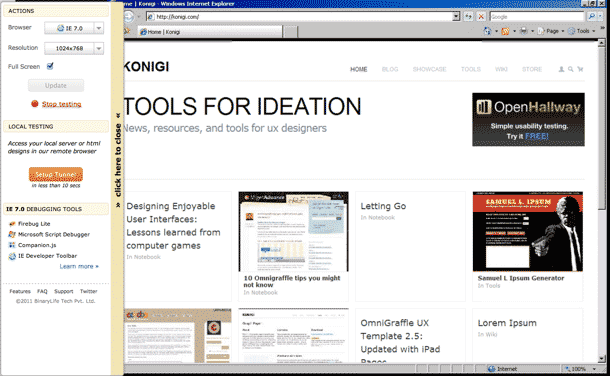Viewport: 610px width, 376px height.
Task: Toggle the Full Screen checkbox
Action: (x=50, y=66)
